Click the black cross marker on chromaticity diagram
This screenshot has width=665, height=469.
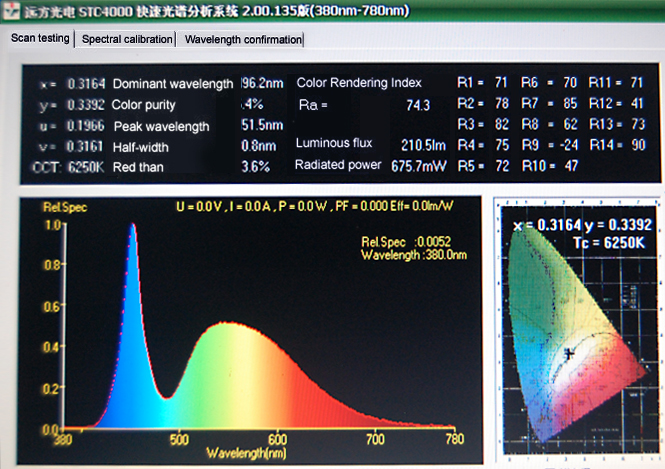[x=567, y=352]
